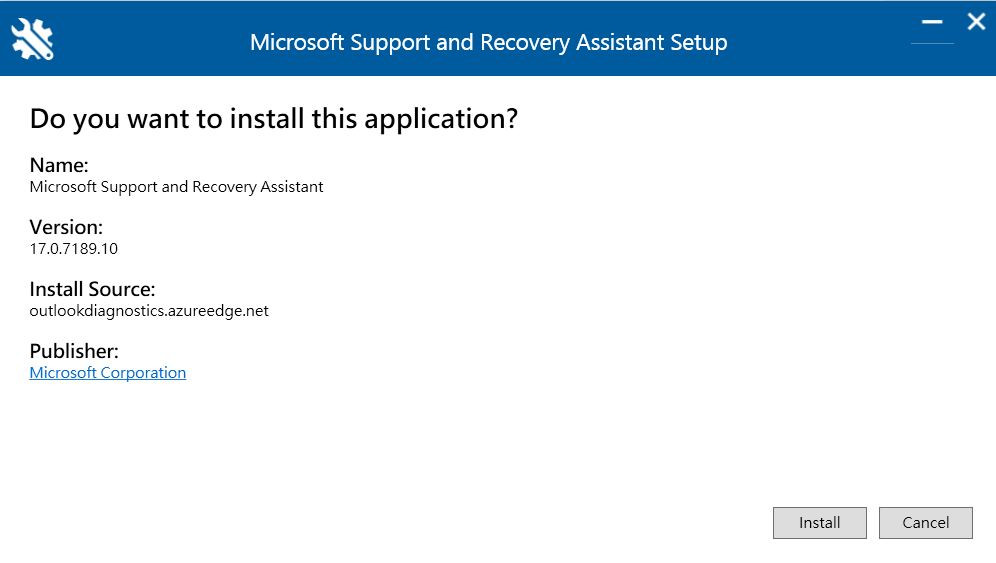Screen dimensions: 996x563
Task: Click the version number 17.0.7189.10
Action: click(74, 248)
